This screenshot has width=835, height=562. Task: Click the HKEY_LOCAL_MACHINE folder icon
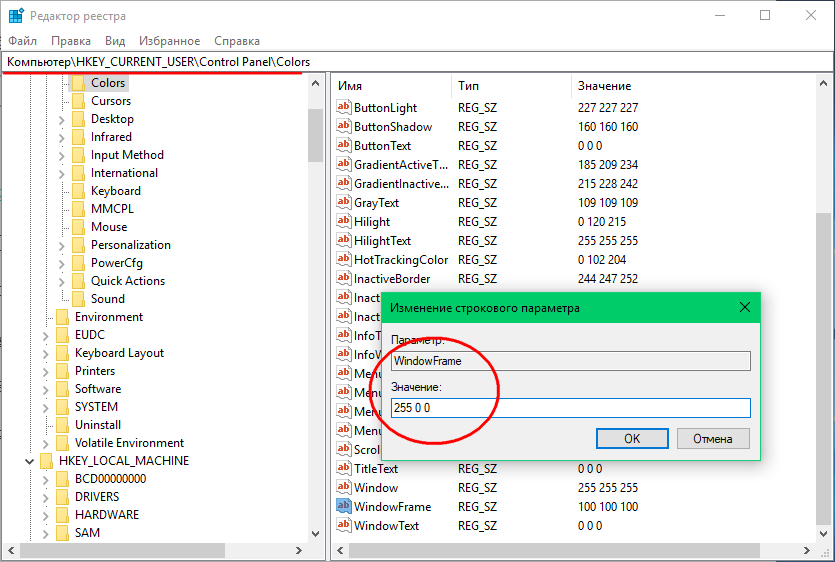pos(46,461)
